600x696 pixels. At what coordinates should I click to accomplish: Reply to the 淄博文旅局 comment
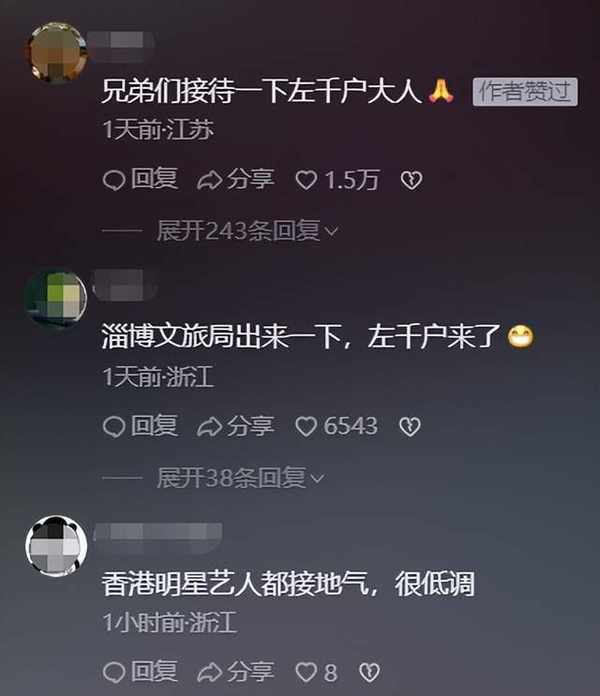140,426
